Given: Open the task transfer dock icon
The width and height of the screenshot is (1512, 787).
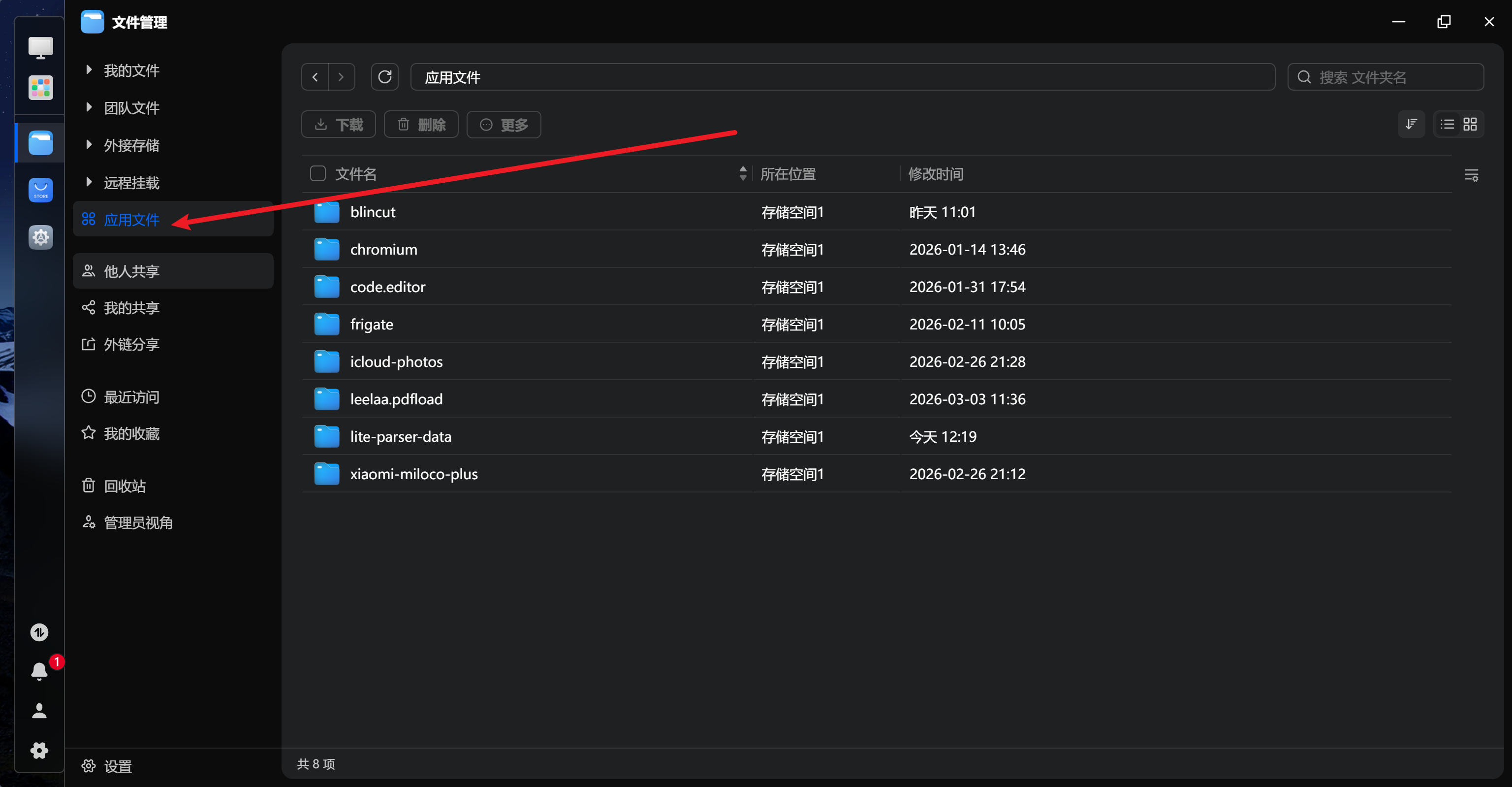Looking at the screenshot, I should pos(39,632).
